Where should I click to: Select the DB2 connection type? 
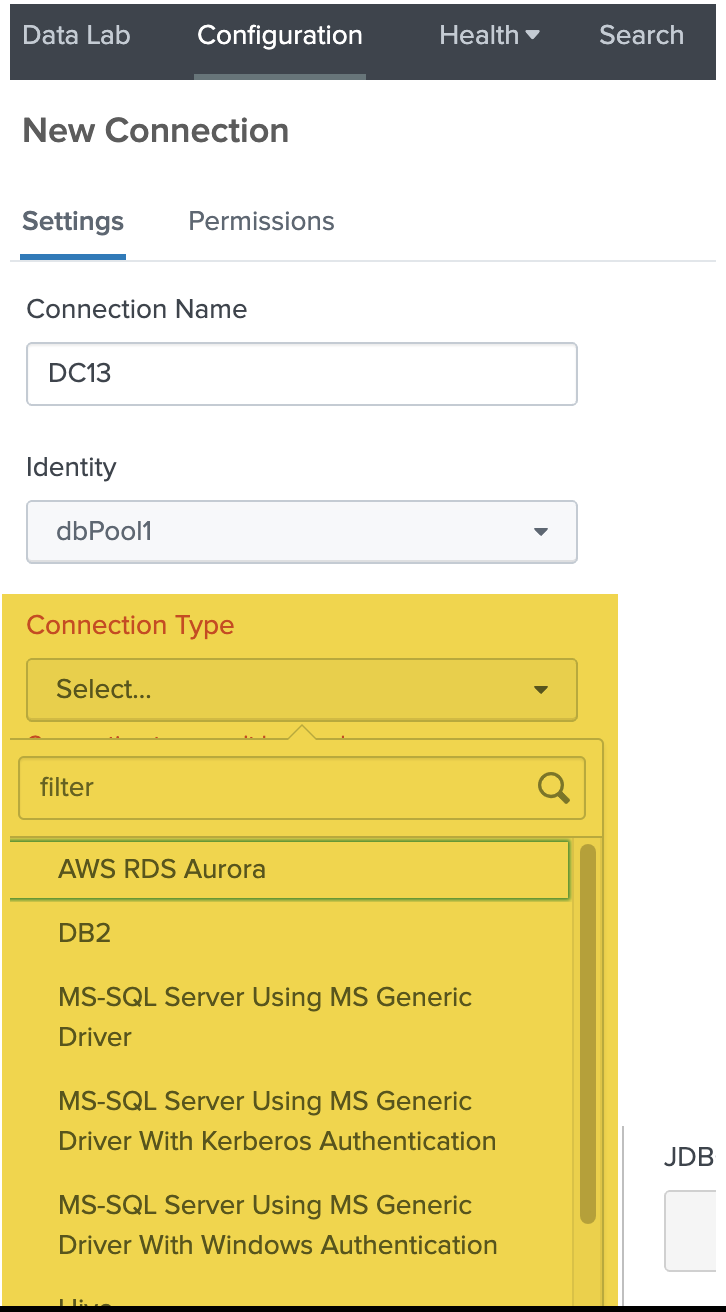pyautogui.click(x=85, y=933)
